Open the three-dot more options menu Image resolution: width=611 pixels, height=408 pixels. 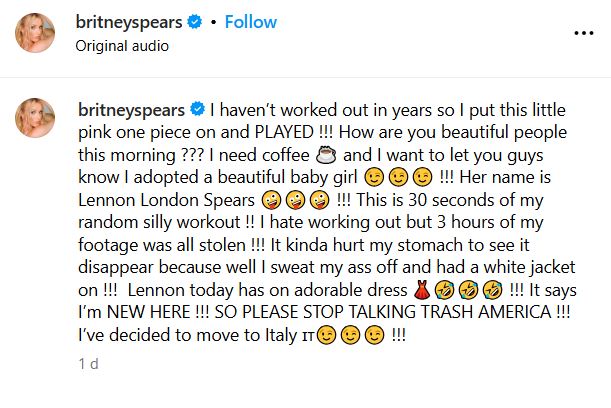tap(583, 32)
